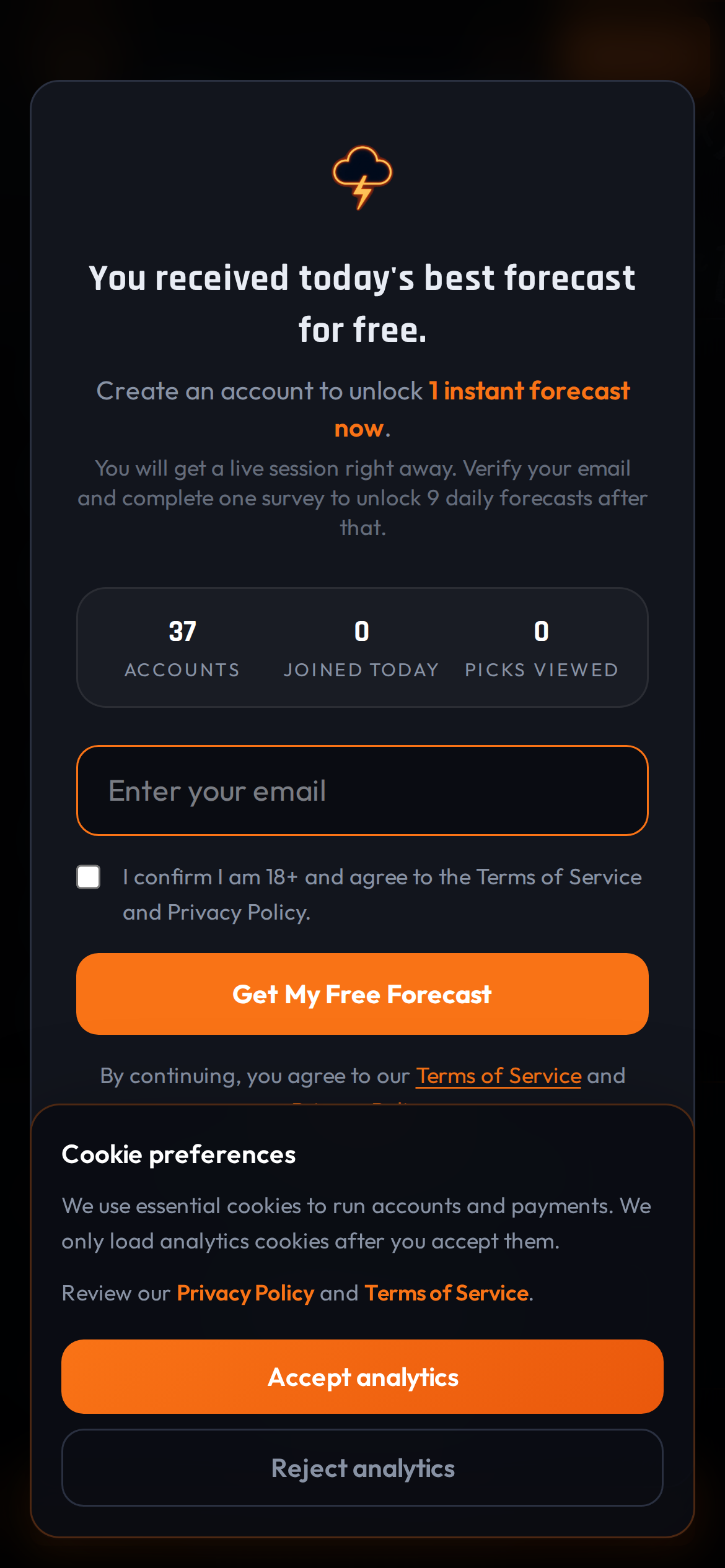
Task: Open Terms of Service in the cookie banner
Action: coord(446,1293)
